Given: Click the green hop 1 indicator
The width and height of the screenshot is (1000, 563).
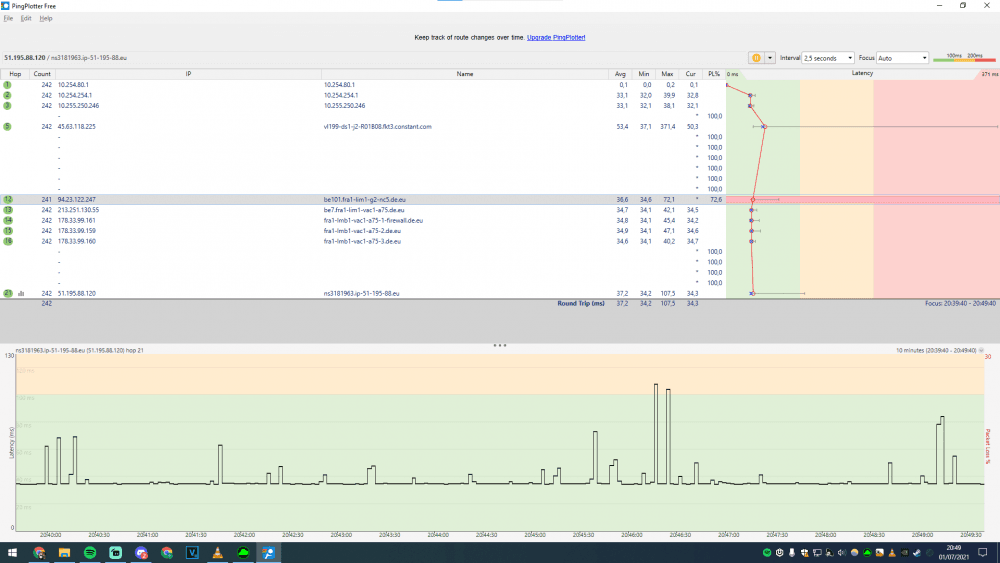Looking at the screenshot, I should pos(7,85).
